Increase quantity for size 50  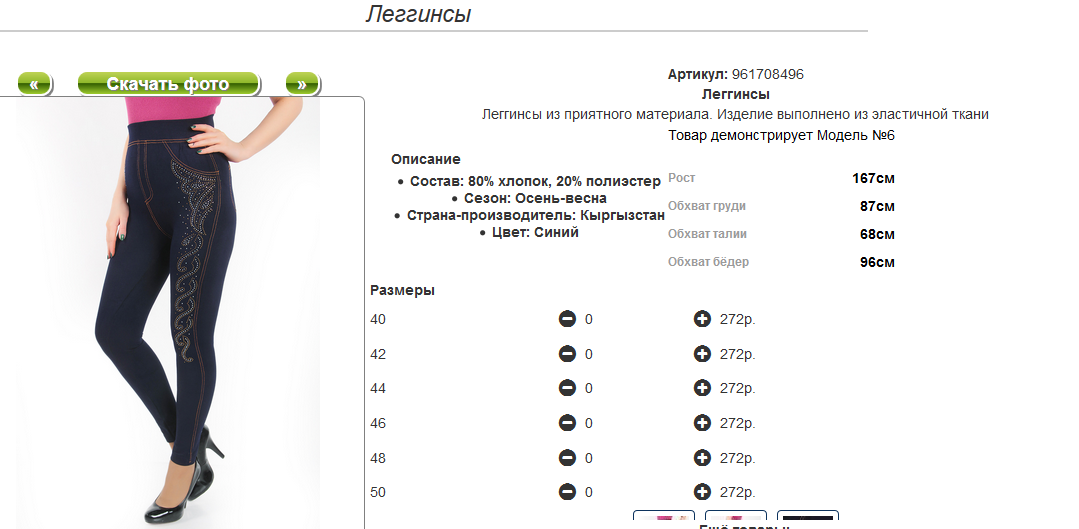coord(702,493)
